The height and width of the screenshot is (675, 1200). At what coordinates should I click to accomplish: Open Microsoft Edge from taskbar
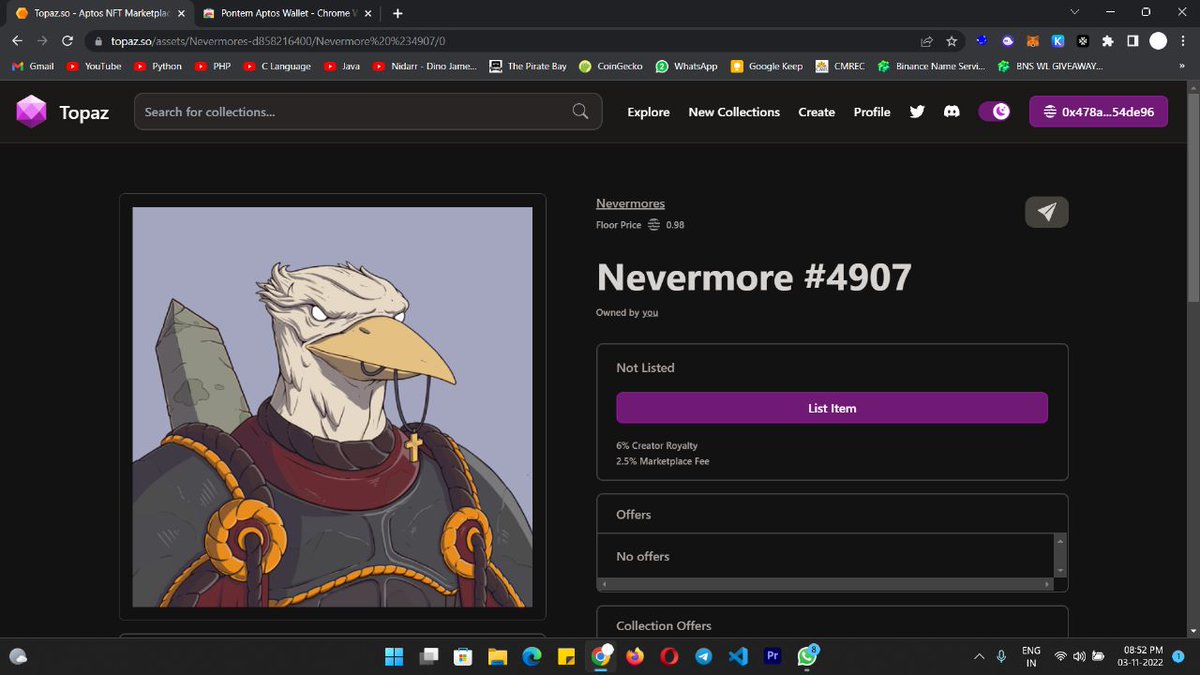coord(531,656)
